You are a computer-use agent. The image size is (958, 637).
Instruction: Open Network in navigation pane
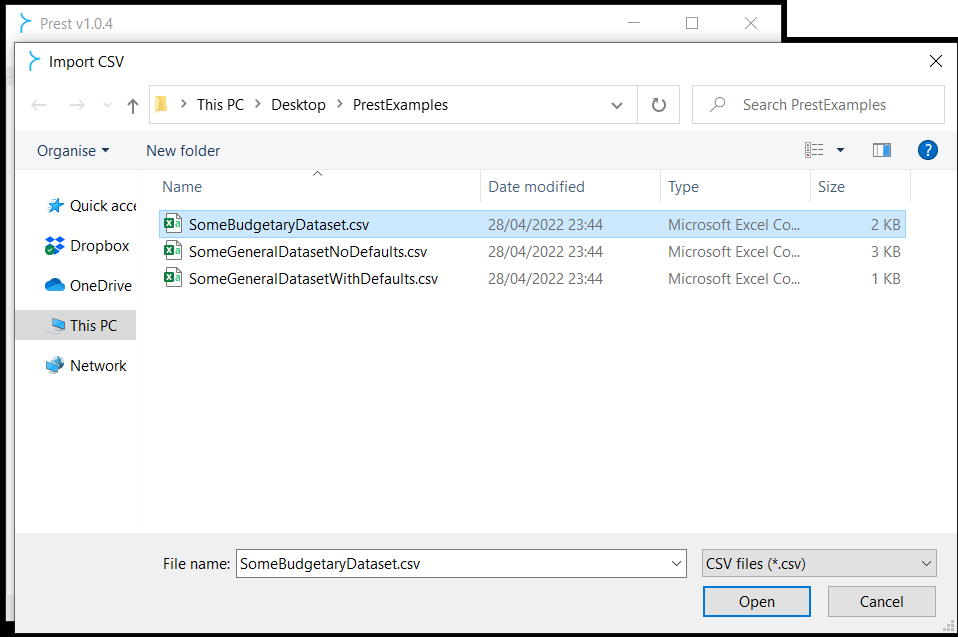coord(86,365)
